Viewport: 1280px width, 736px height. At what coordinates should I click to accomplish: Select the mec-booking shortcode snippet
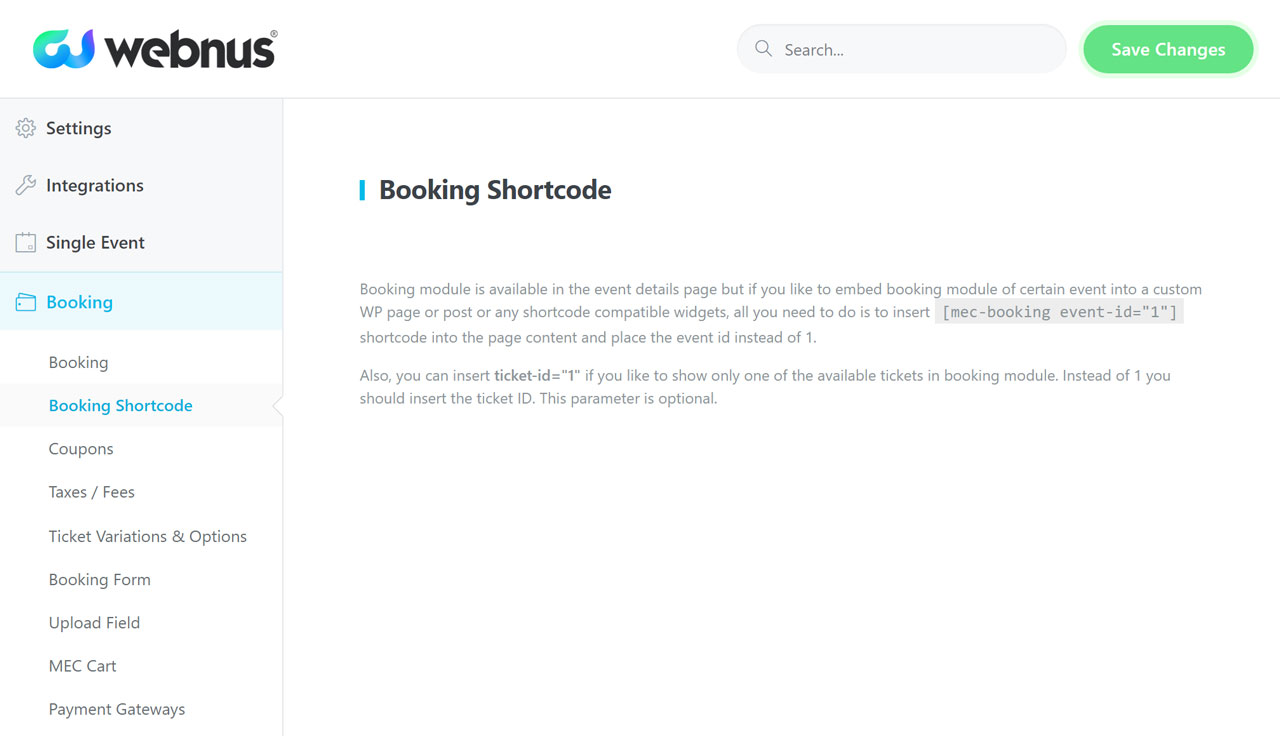(x=1060, y=312)
